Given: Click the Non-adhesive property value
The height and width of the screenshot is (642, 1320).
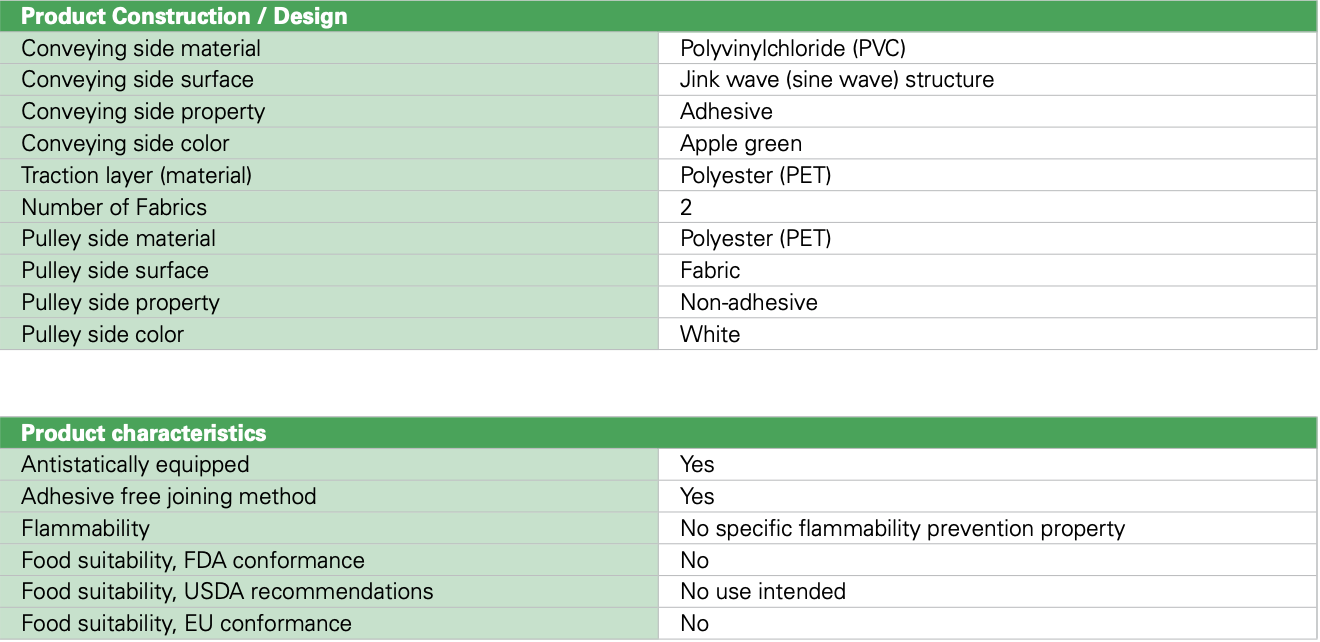Looking at the screenshot, I should 748,302.
